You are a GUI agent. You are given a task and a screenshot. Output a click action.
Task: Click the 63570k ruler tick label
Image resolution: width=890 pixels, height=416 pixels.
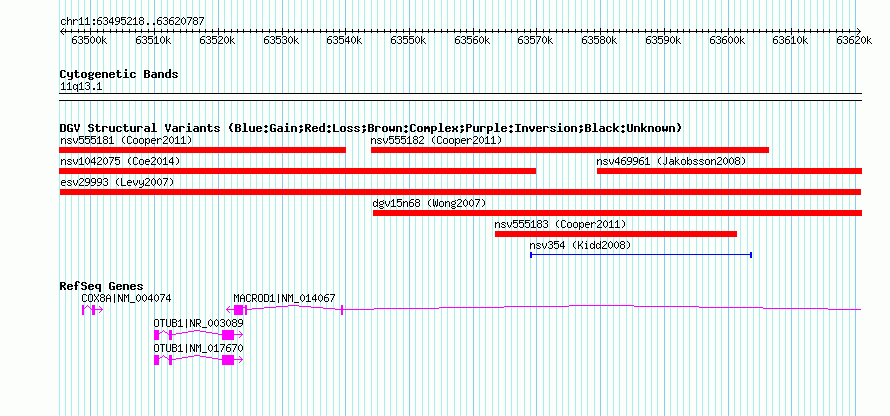536,41
